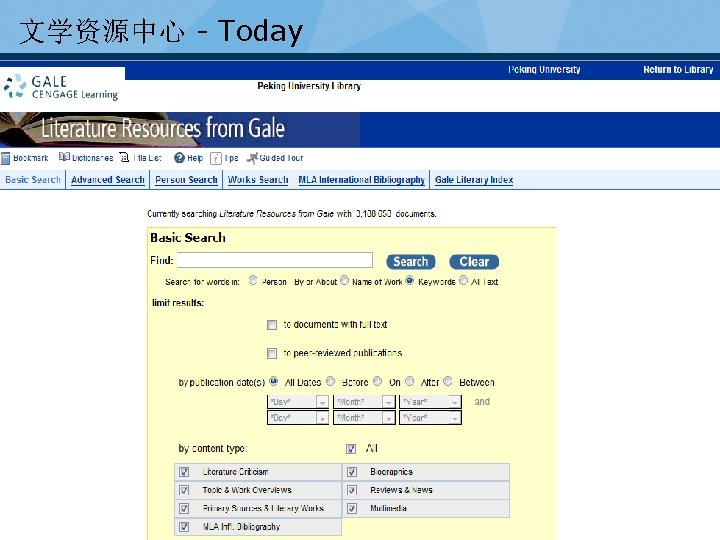Click the Clear button
This screenshot has width=720, height=540.
[x=474, y=262]
